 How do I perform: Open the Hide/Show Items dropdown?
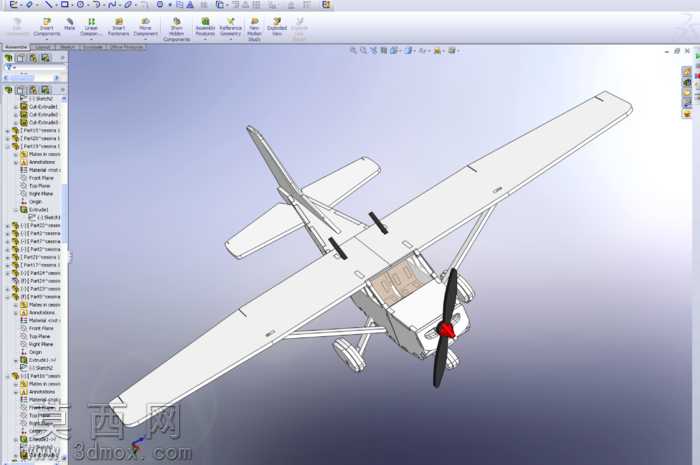(423, 50)
